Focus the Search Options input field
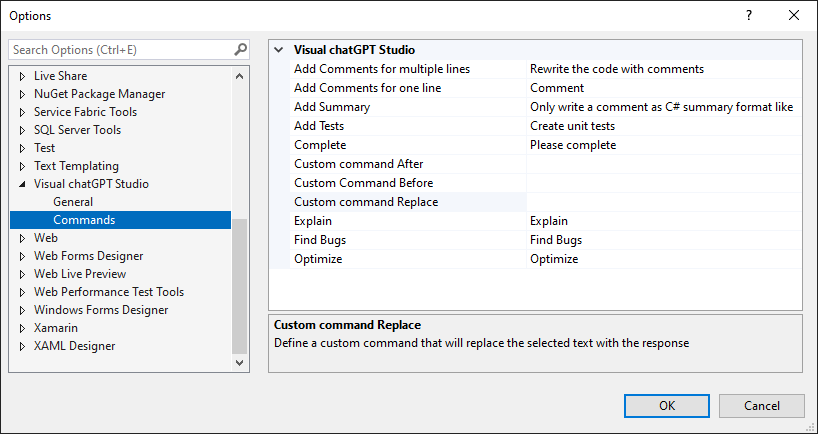Image resolution: width=818 pixels, height=434 pixels. coord(120,49)
